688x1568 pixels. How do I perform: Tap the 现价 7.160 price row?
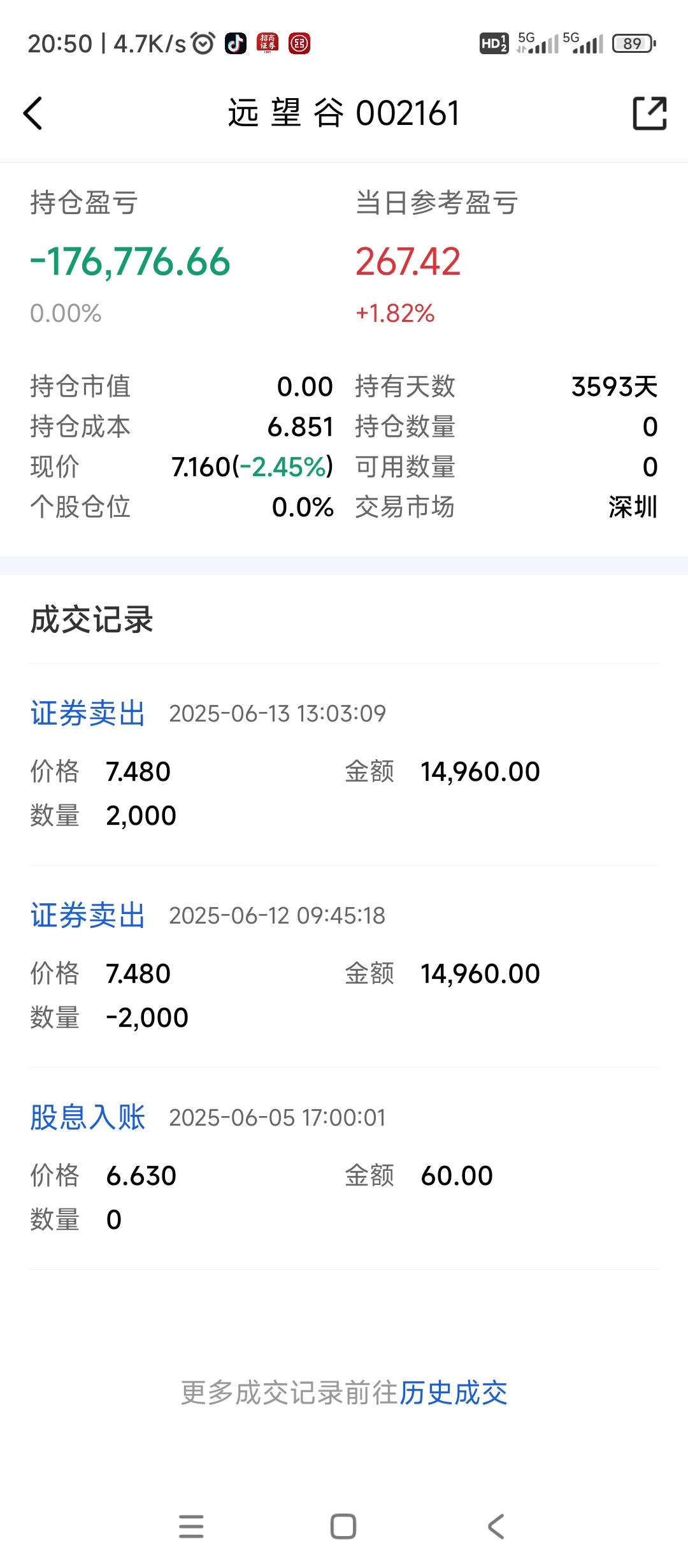tap(182, 467)
